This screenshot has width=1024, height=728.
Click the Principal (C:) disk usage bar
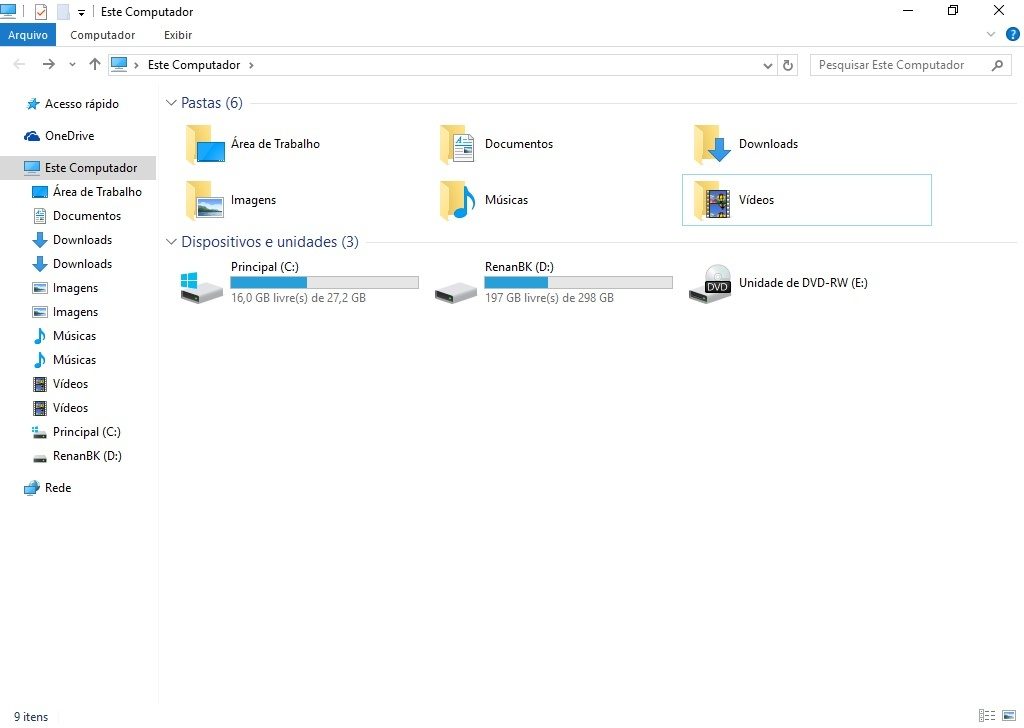(325, 282)
